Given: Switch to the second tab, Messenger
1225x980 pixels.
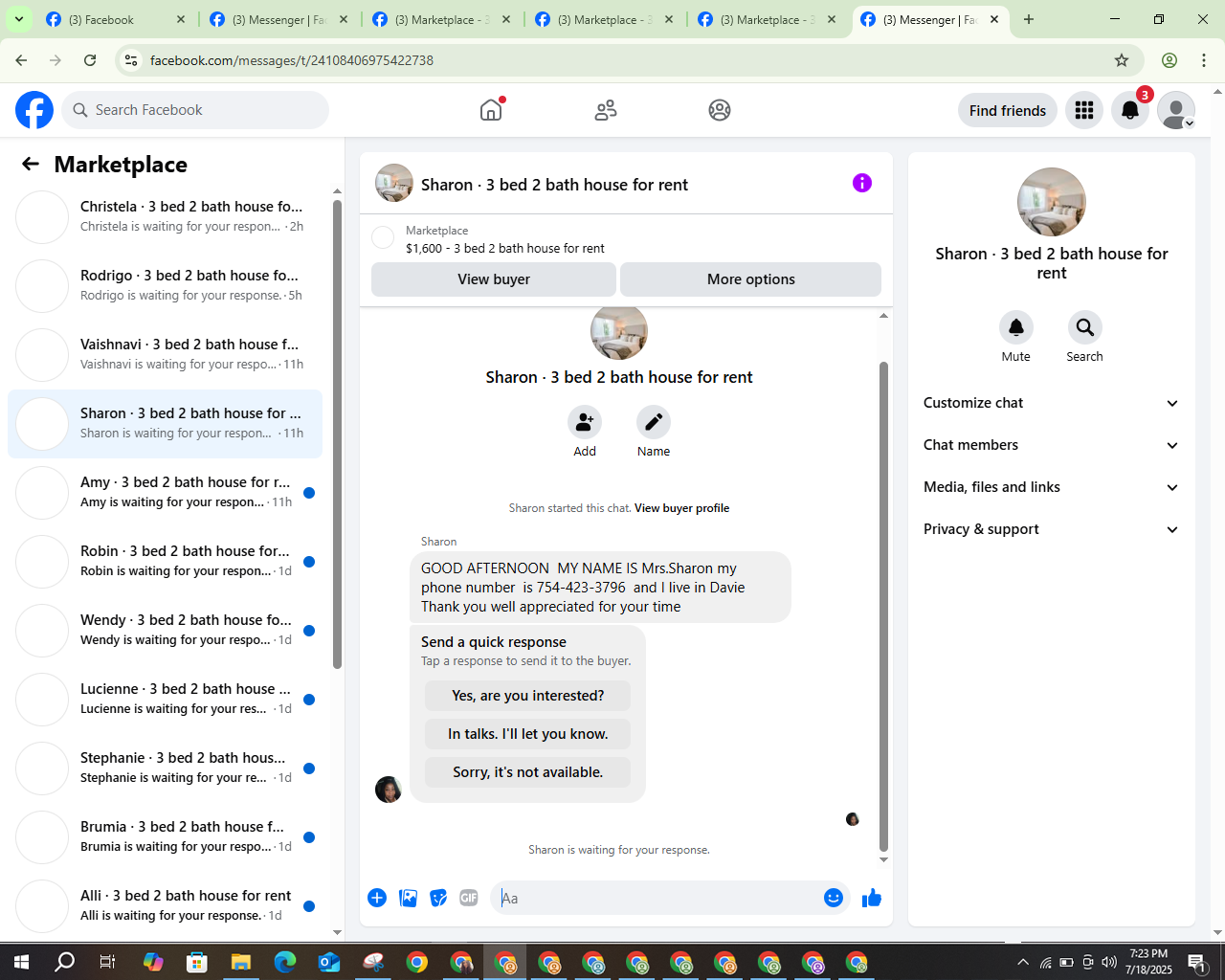Looking at the screenshot, I should click(279, 19).
